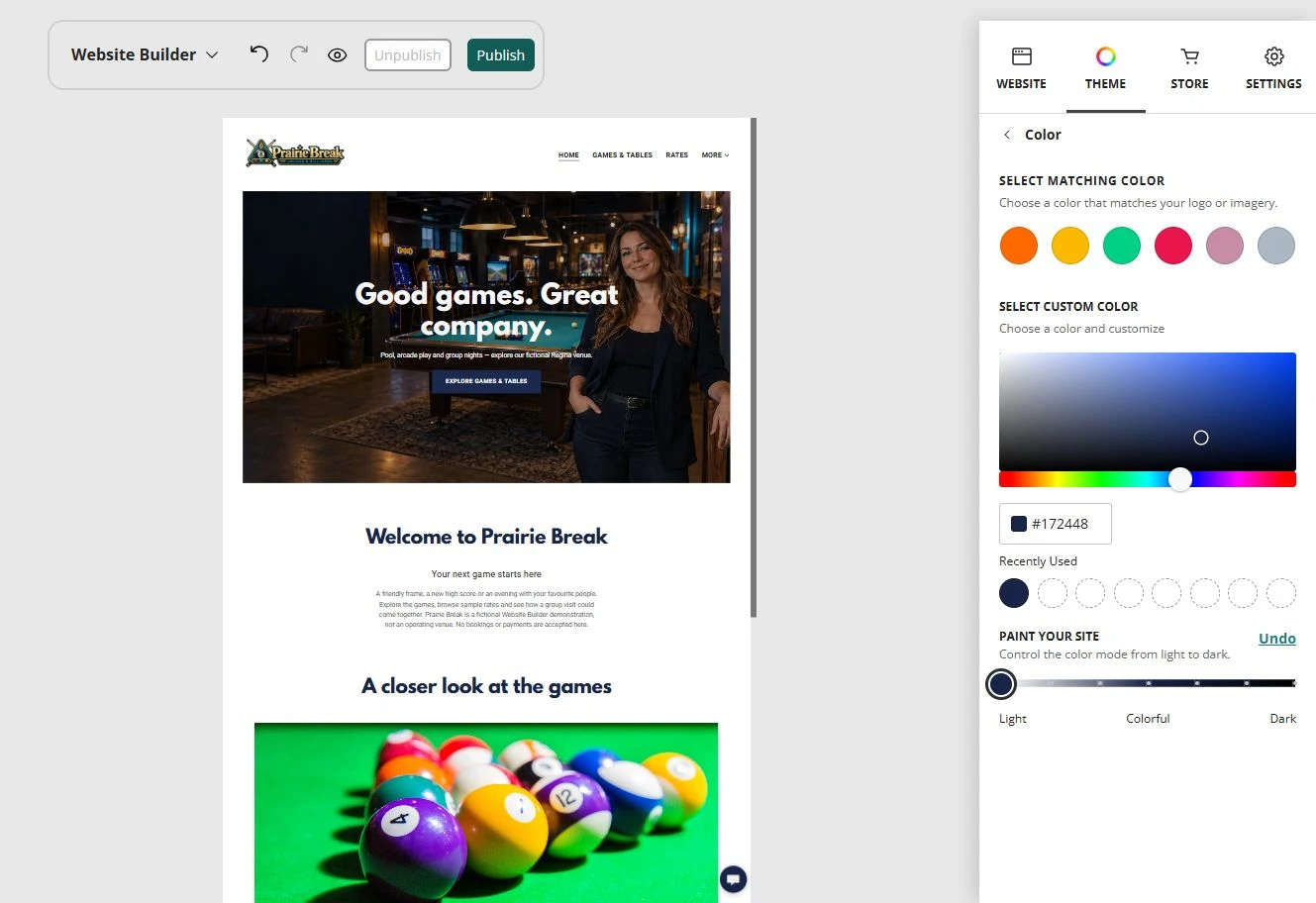Screen dimensions: 1316x903
Task: Click the Paint Your Site slider handle
Action: point(1001,683)
